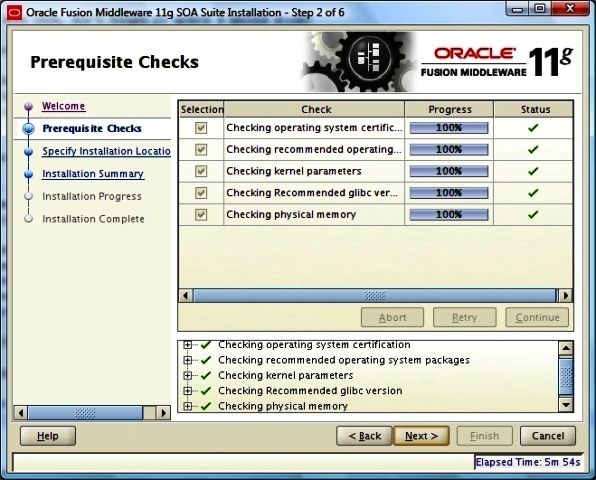This screenshot has height=480, width=596.
Task: Click the Finish button
Action: (x=485, y=436)
